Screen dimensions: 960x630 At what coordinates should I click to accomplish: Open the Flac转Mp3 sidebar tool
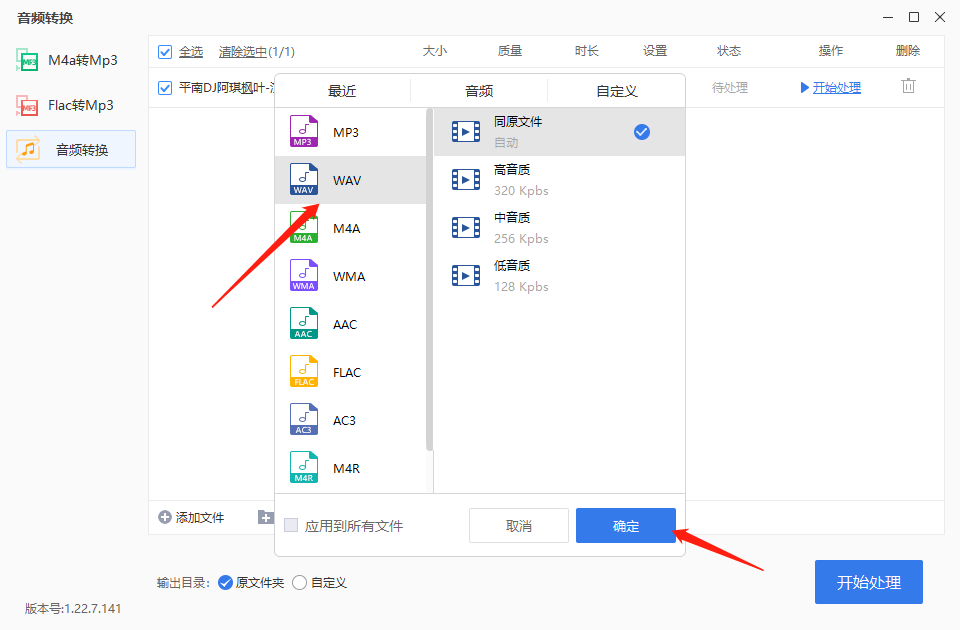click(66, 105)
